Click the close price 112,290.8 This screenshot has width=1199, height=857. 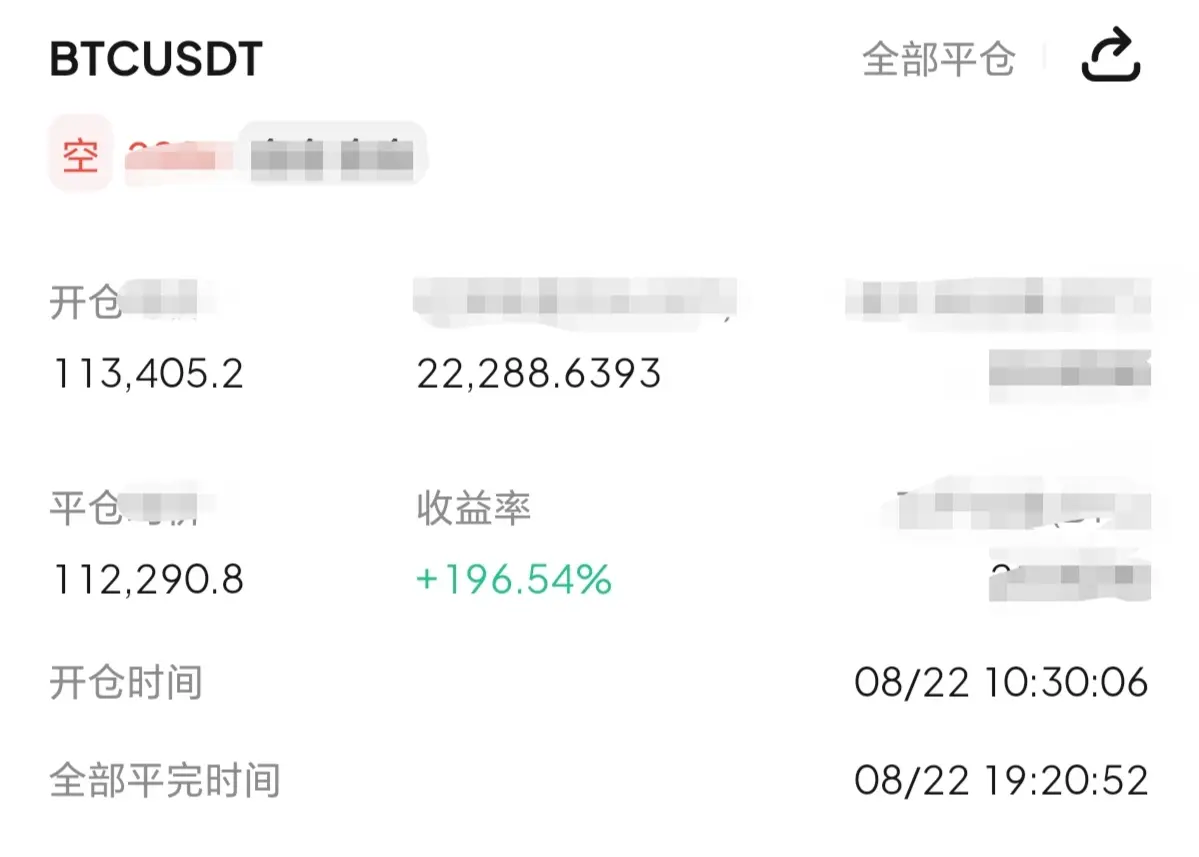(x=148, y=579)
